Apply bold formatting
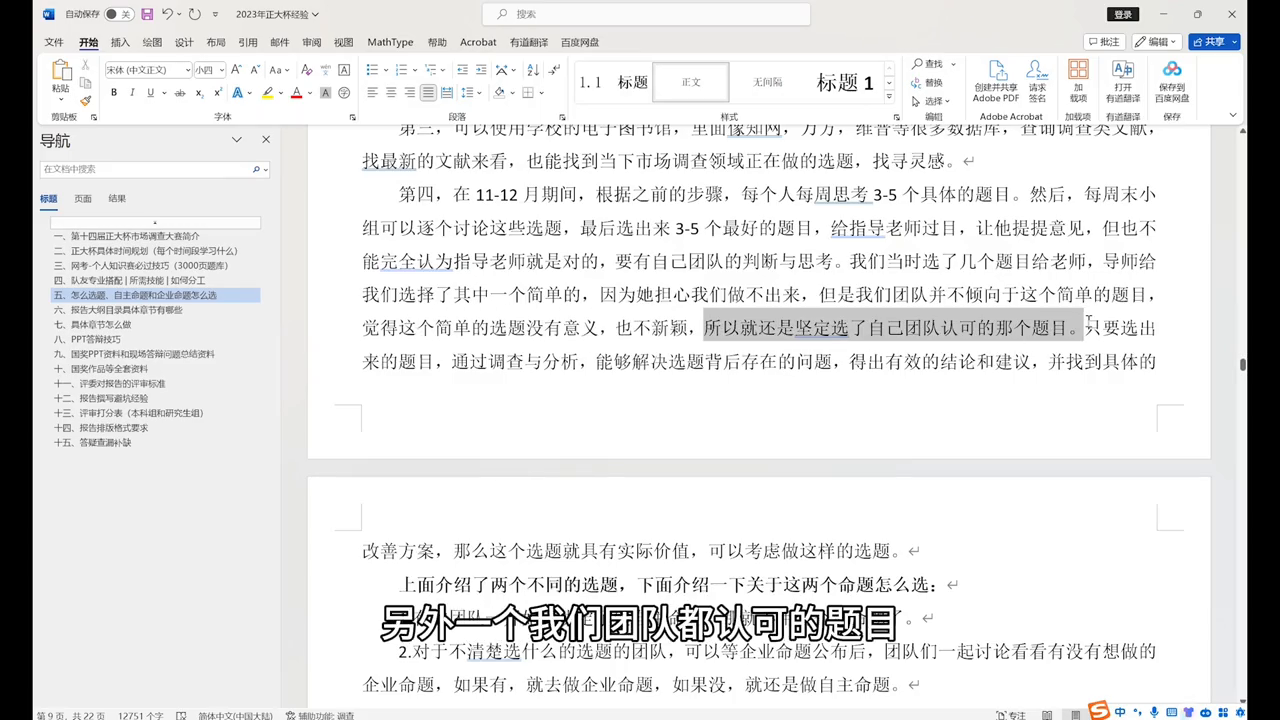This screenshot has height=720, width=1280. click(x=114, y=93)
